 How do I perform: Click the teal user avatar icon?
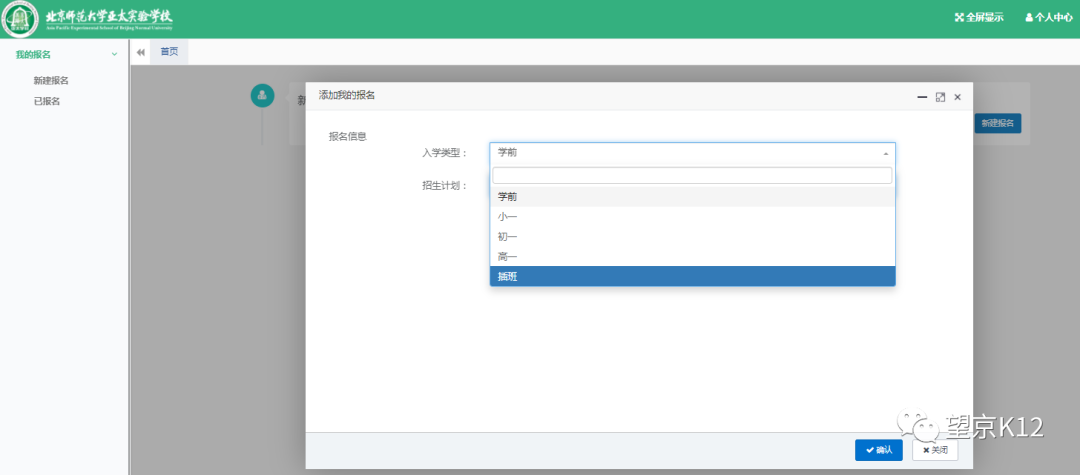pyautogui.click(x=262, y=96)
